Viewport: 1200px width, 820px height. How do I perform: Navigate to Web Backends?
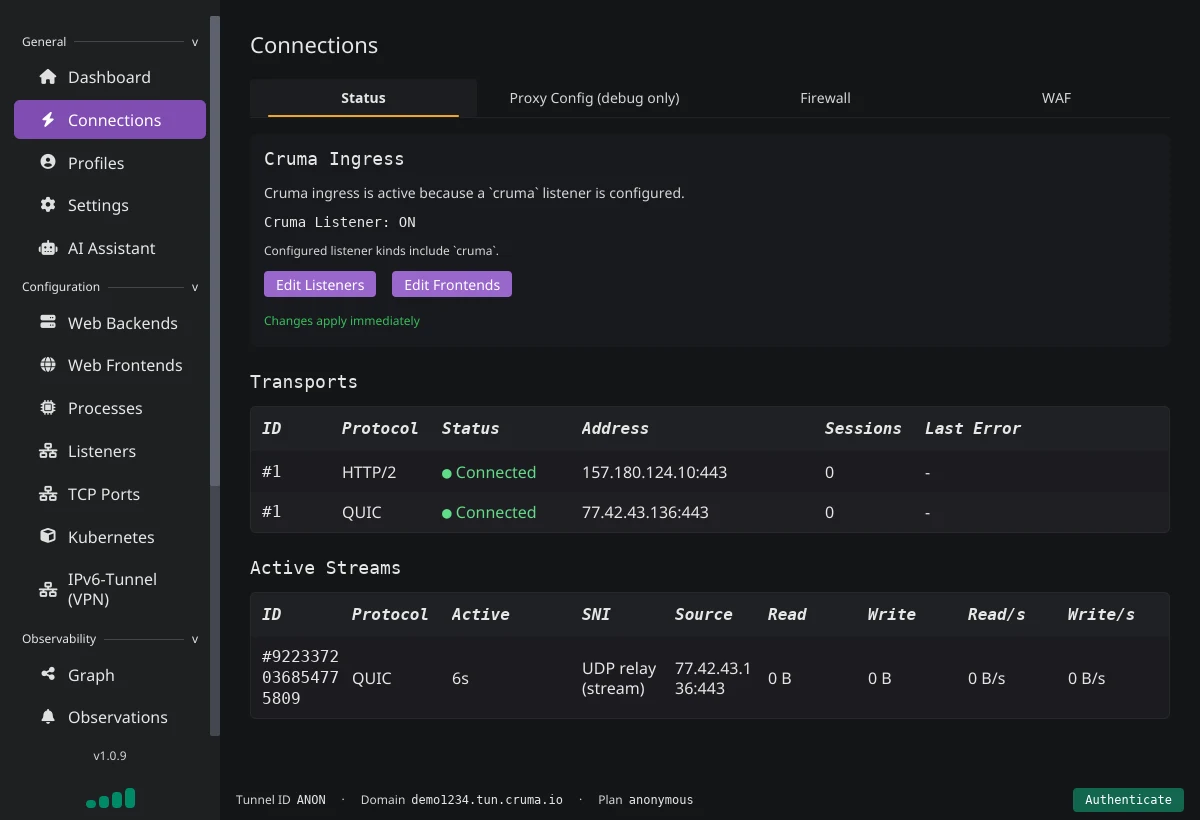[x=110, y=323]
